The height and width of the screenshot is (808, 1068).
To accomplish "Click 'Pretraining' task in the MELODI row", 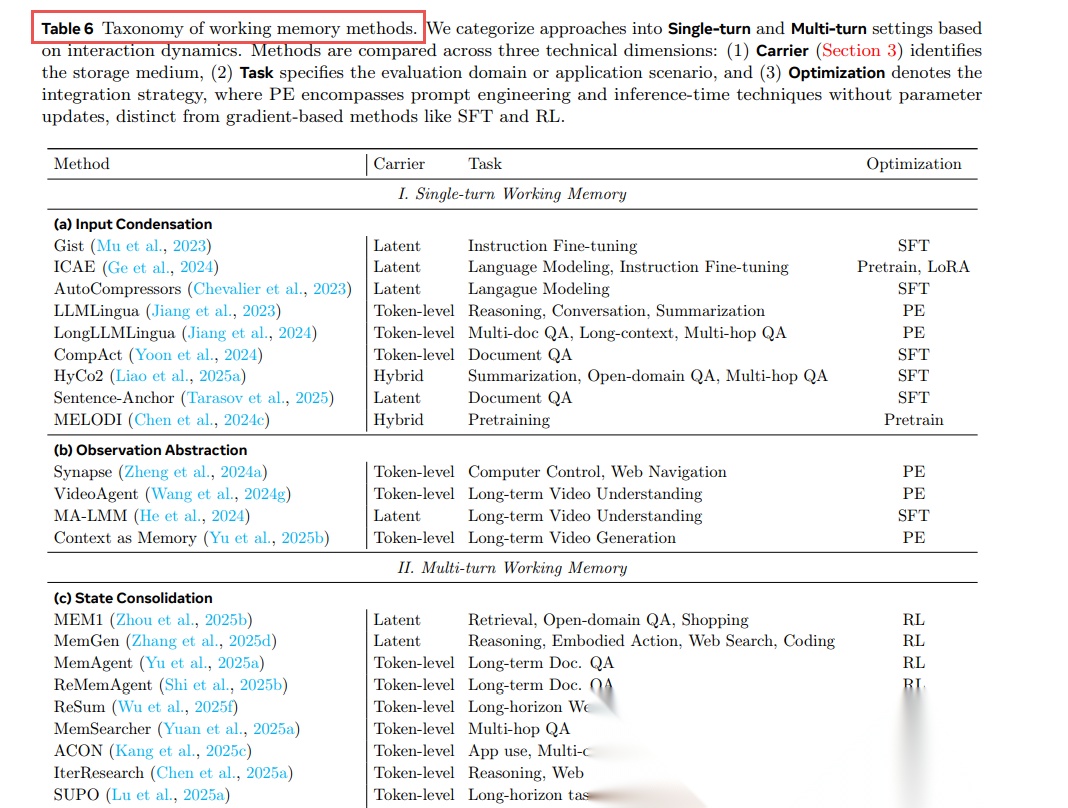I will point(509,420).
